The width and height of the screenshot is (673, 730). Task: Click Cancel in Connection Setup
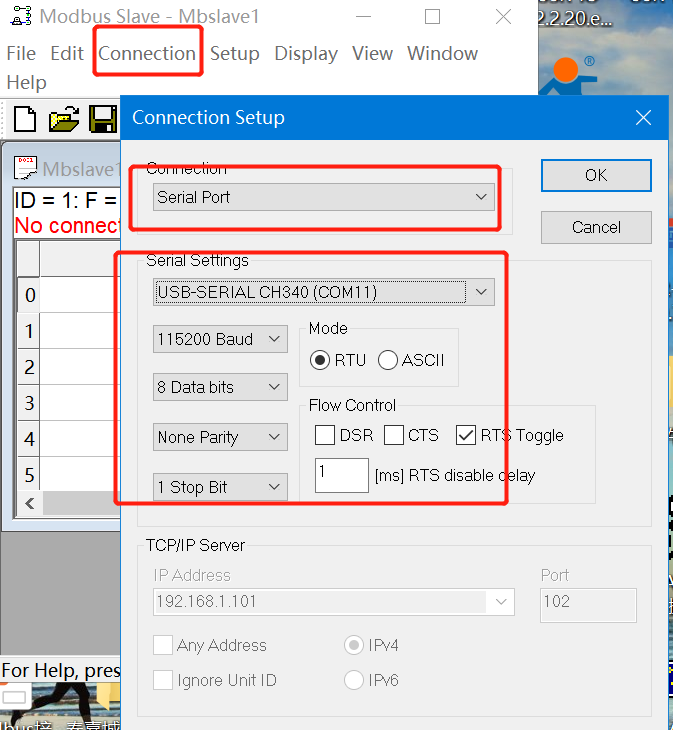click(596, 227)
